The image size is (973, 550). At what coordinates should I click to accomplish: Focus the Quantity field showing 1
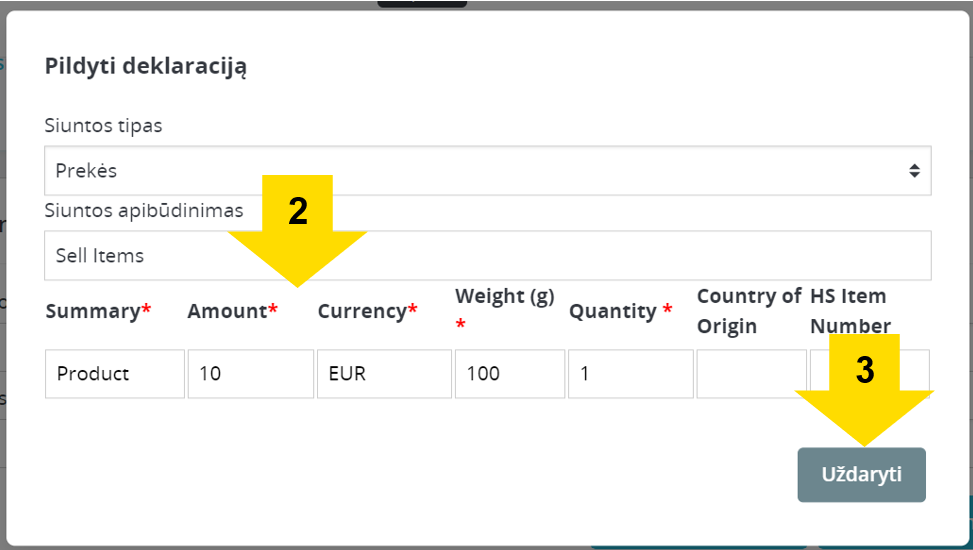630,374
